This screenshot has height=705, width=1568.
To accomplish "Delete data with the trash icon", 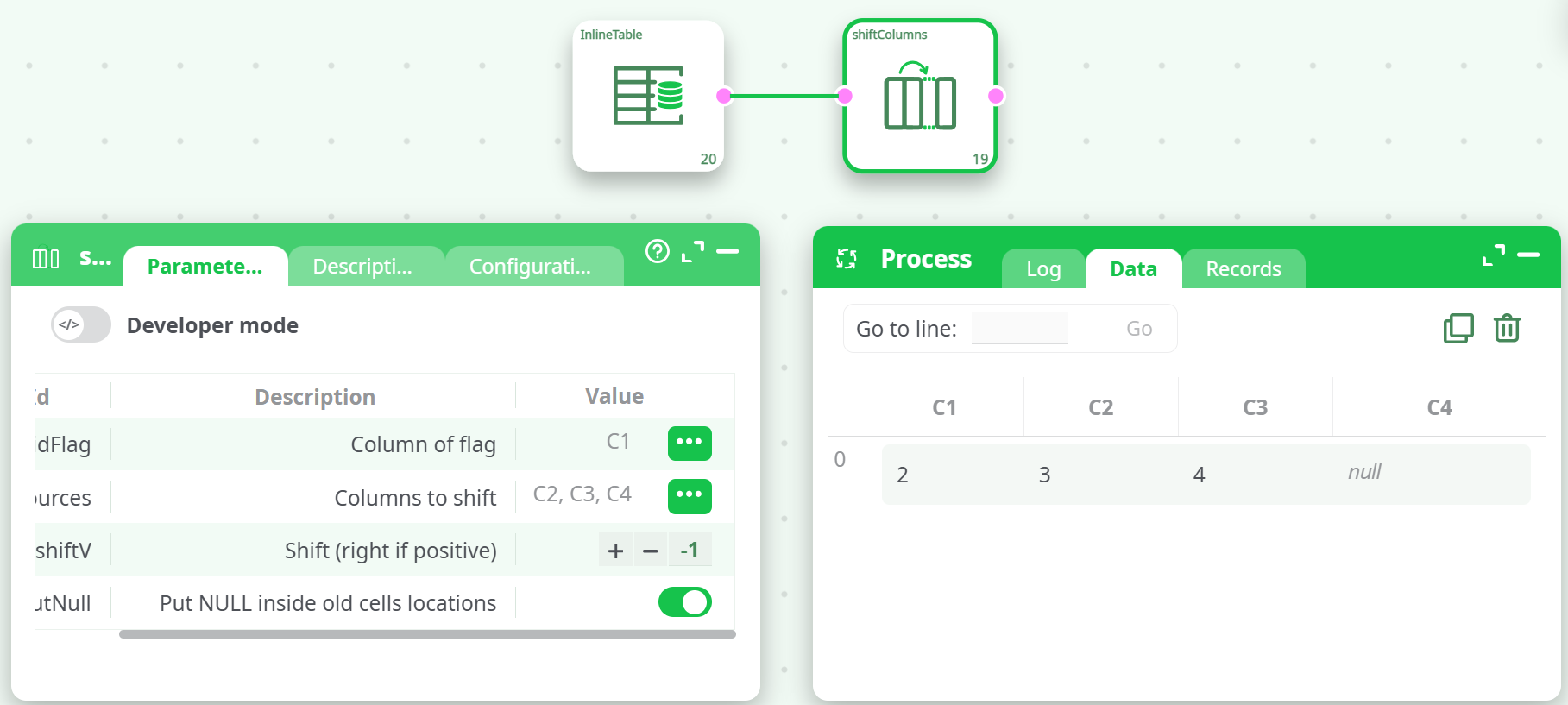I will 1507,328.
